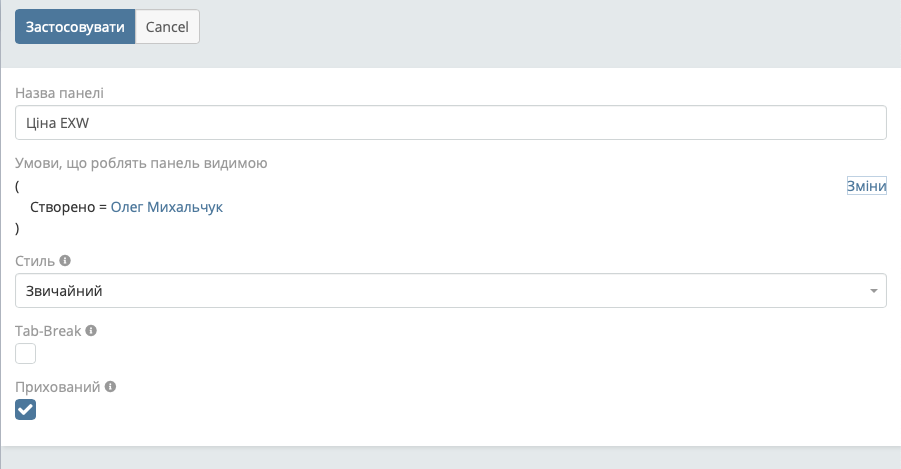Image resolution: width=901 pixels, height=469 pixels.
Task: Focus the Назва панелі text field
Action: coord(450,123)
